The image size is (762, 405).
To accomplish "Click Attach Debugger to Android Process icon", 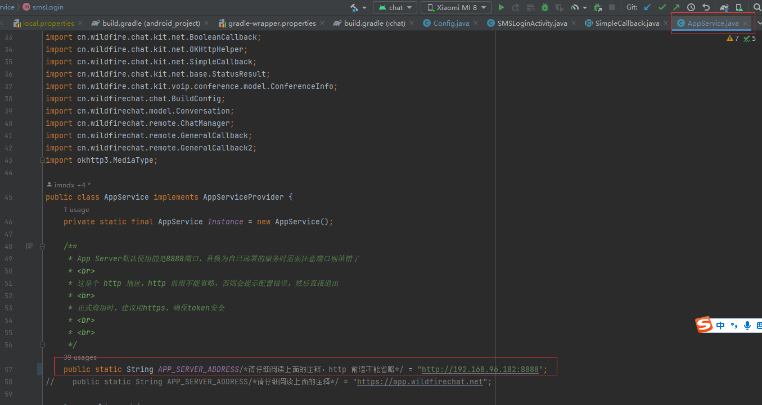I will coord(598,7).
